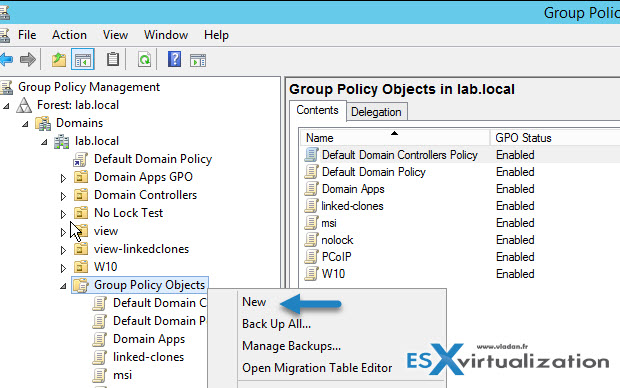Click the Domain Controllers OU folder icon

pyautogui.click(x=81, y=195)
